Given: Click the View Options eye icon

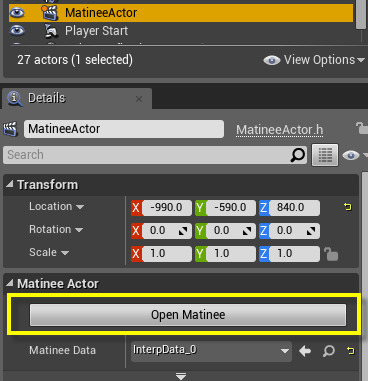Looking at the screenshot, I should point(272,60).
